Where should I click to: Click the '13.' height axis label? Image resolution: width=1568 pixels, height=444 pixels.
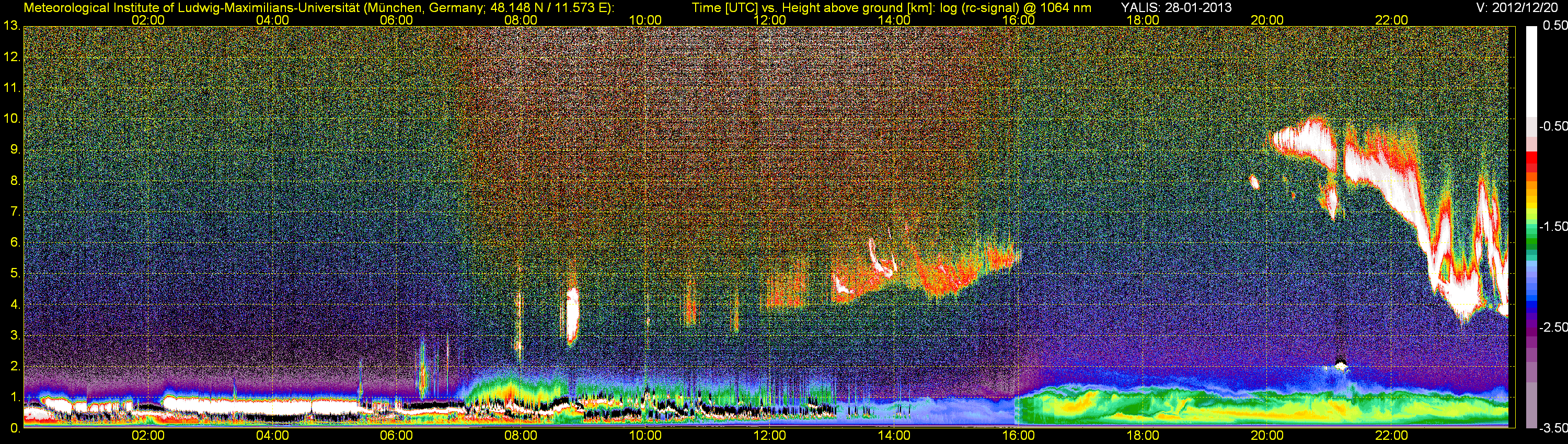click(x=11, y=26)
